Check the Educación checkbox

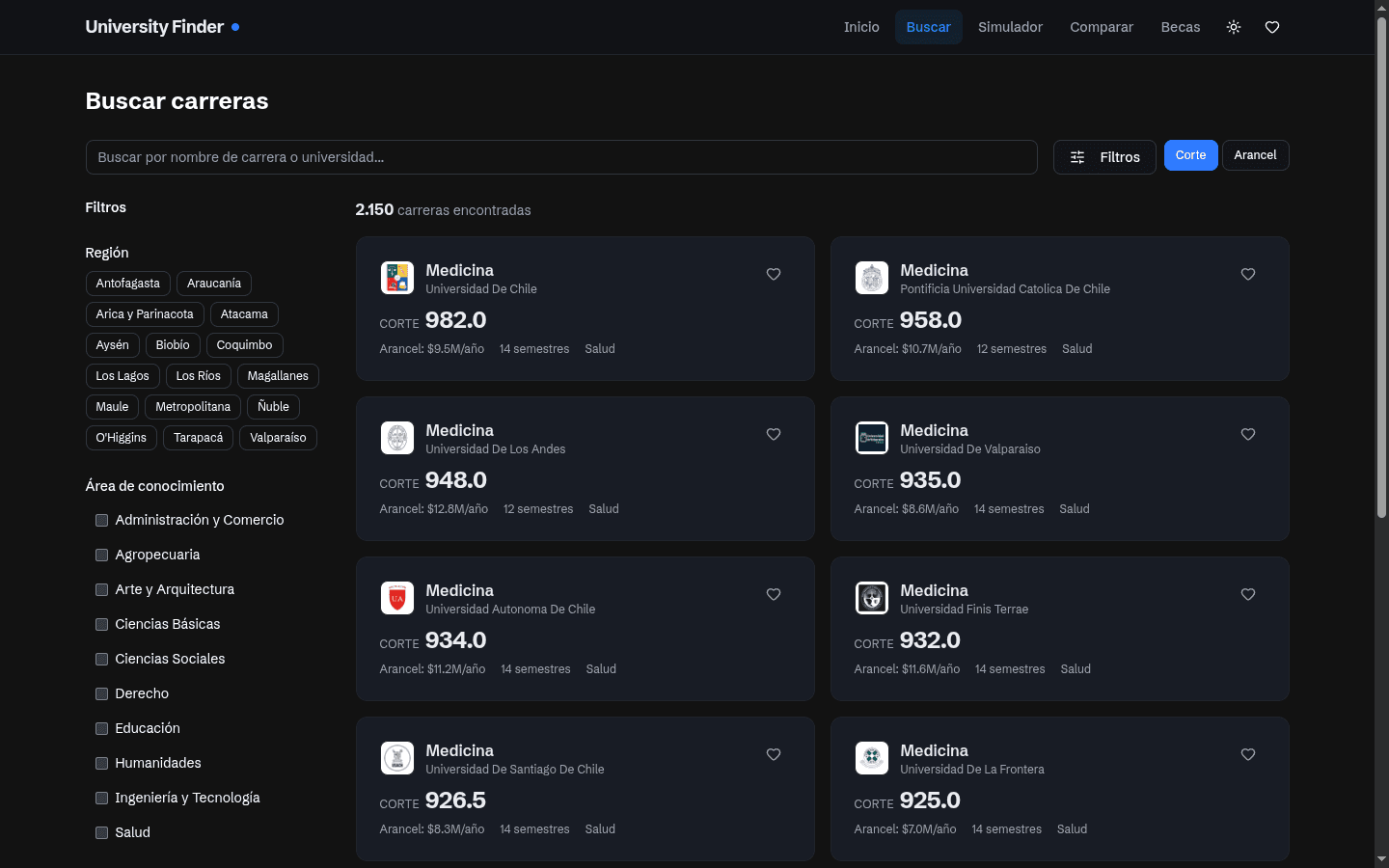[101, 729]
